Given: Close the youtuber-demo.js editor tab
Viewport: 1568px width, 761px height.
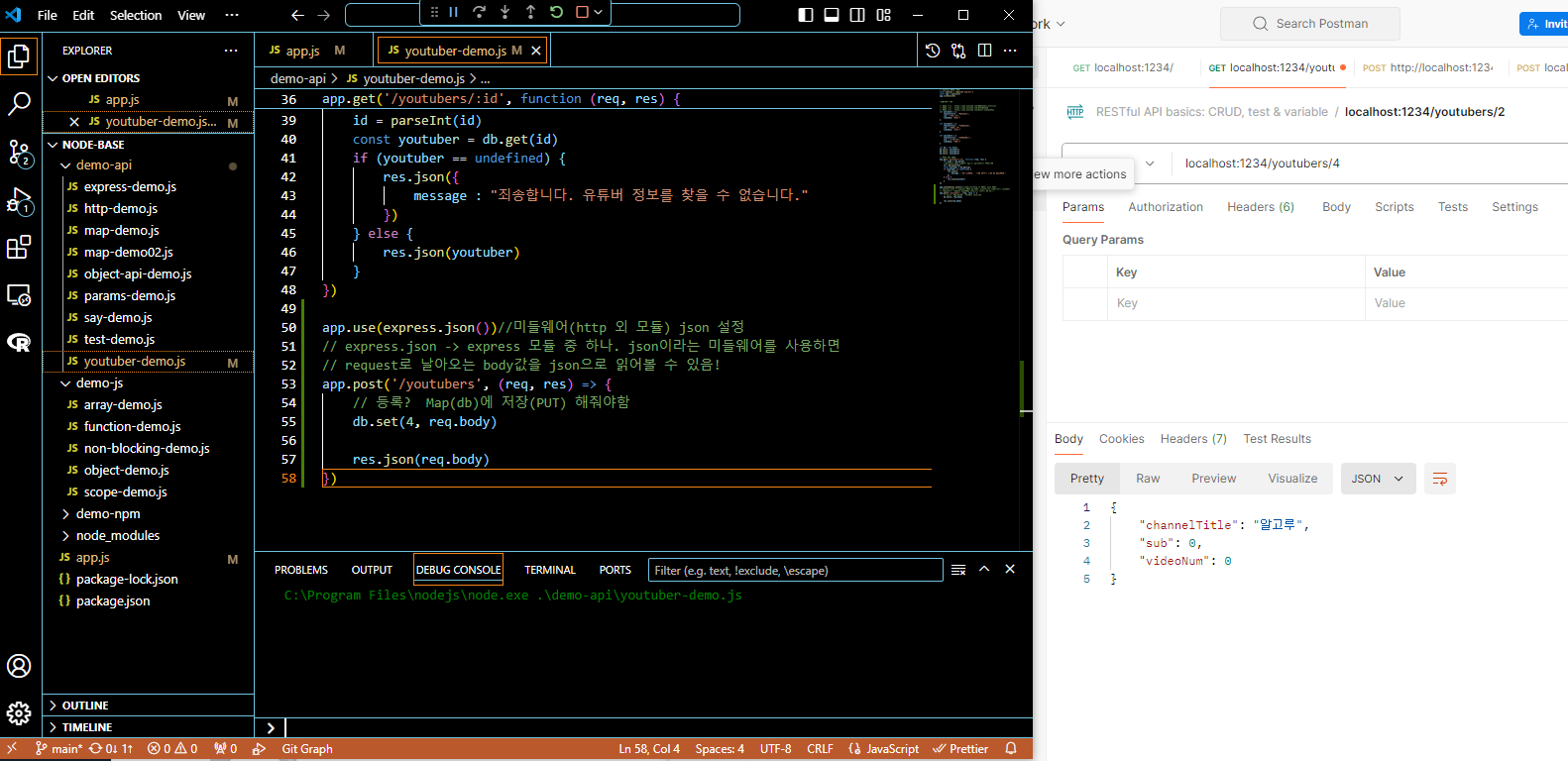Looking at the screenshot, I should (x=536, y=51).
